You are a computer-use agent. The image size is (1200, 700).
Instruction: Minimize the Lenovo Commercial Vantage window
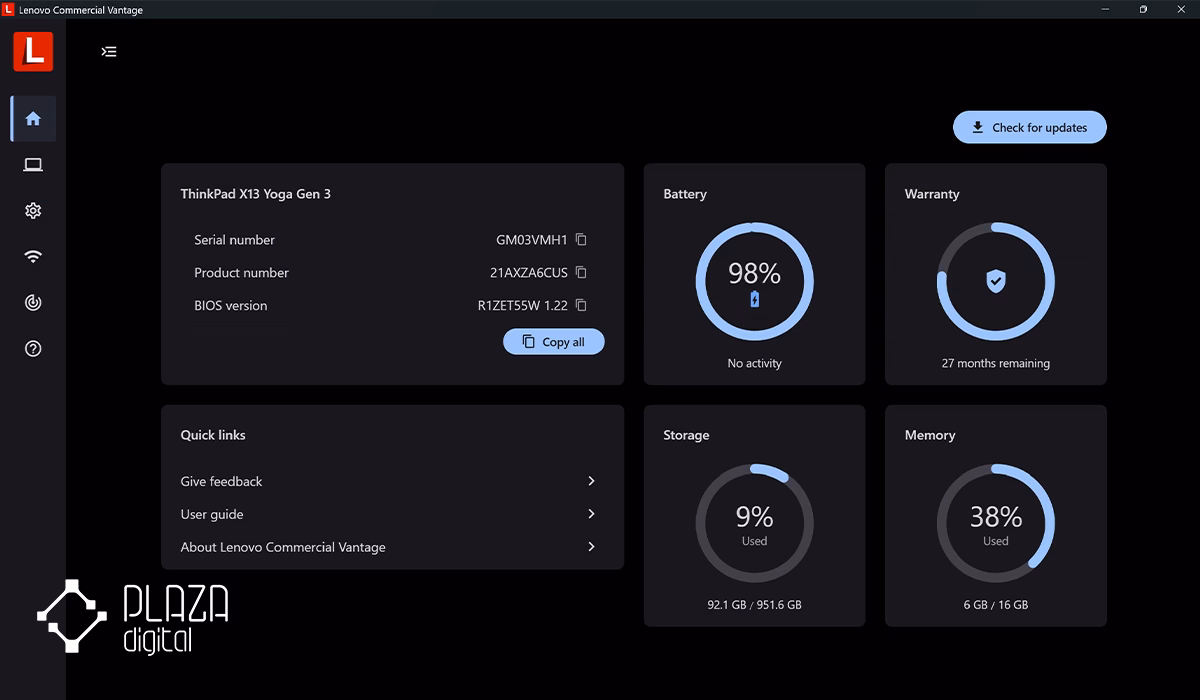[1107, 9]
